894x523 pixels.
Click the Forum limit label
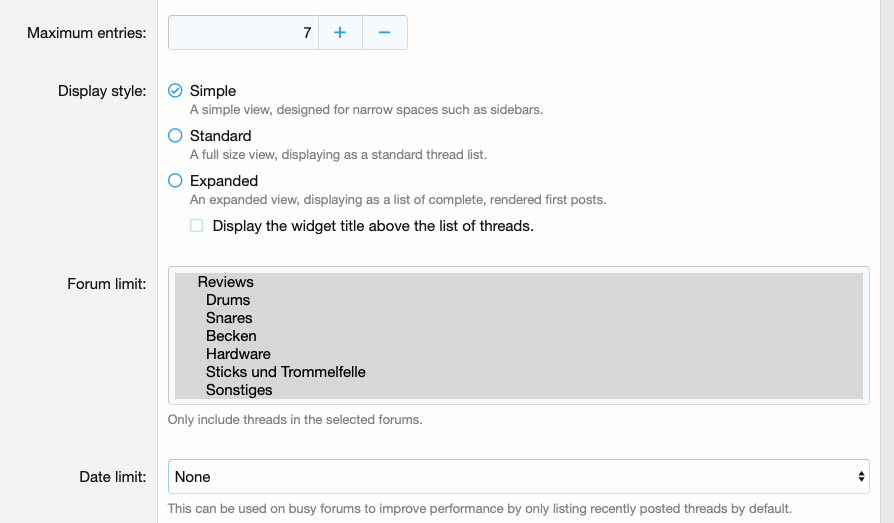pyautogui.click(x=107, y=284)
